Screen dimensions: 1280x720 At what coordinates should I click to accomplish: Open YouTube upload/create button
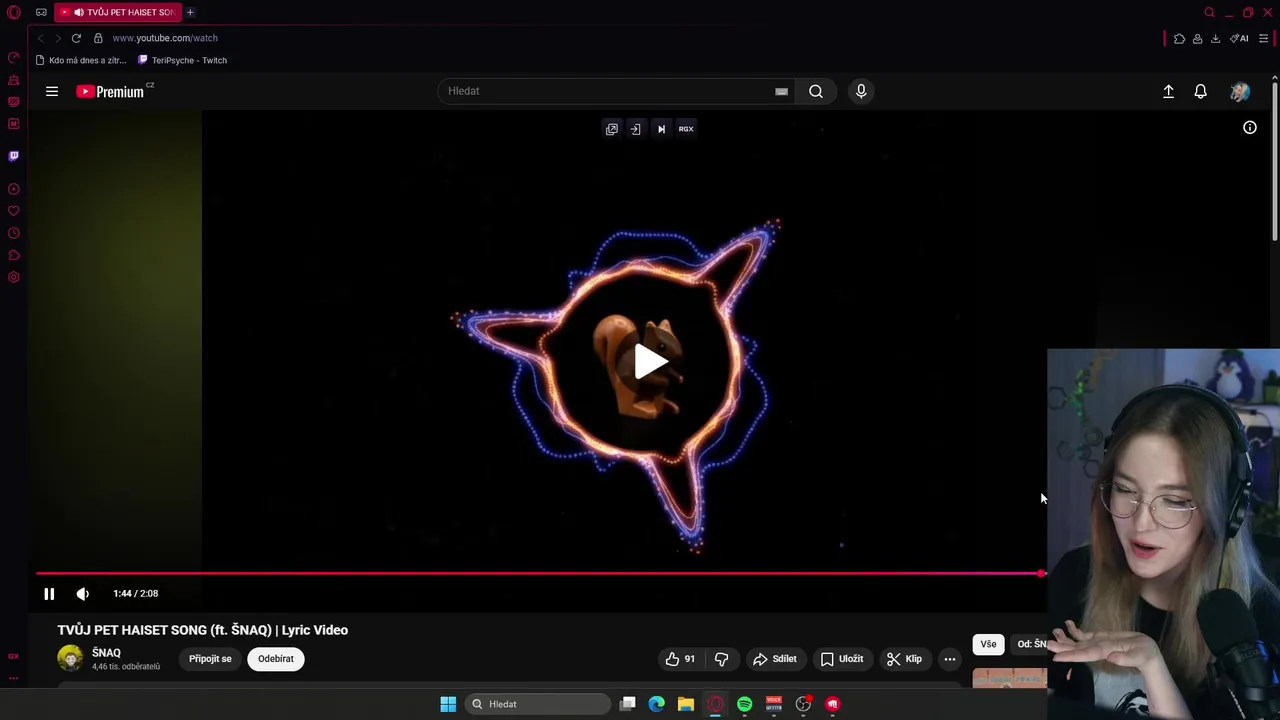pyautogui.click(x=1168, y=91)
